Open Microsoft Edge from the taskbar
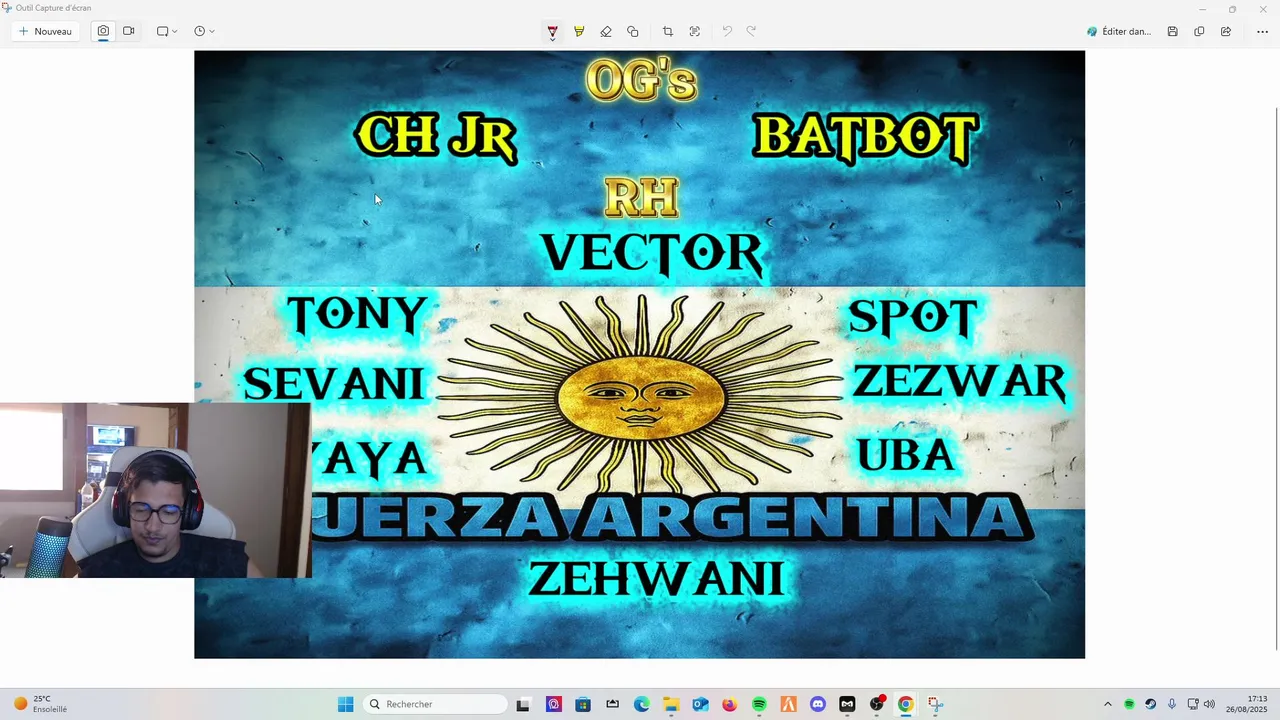 point(642,704)
